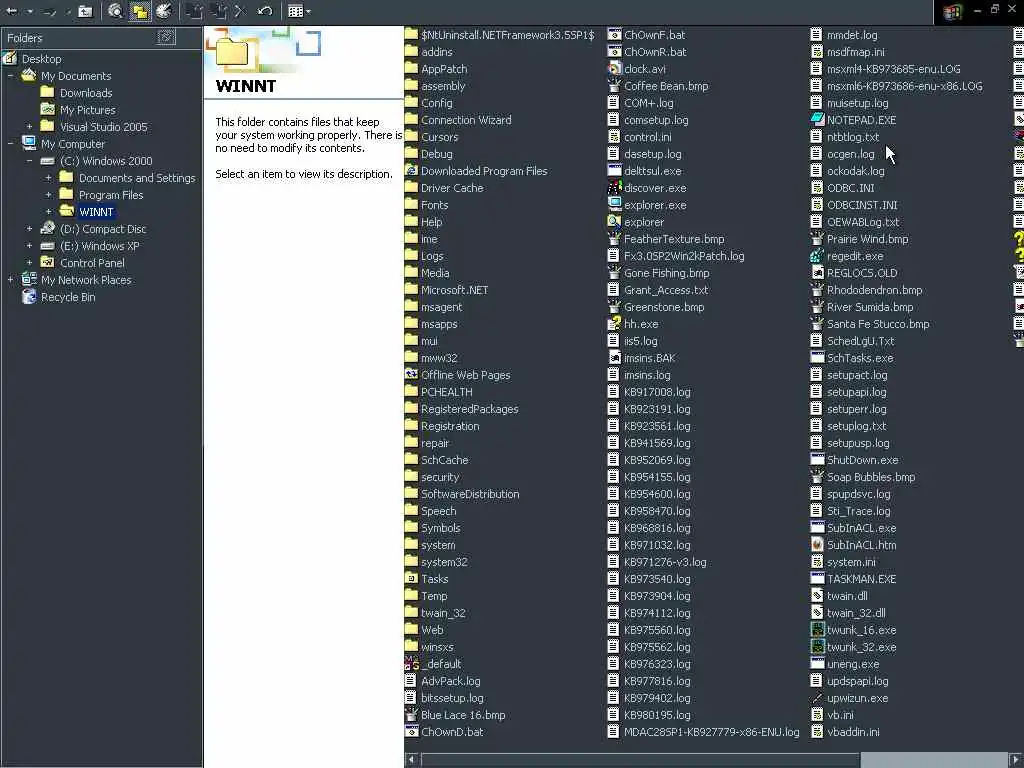Select the NOTEPAD.EXE file icon
1024x768 pixels.
click(817, 120)
